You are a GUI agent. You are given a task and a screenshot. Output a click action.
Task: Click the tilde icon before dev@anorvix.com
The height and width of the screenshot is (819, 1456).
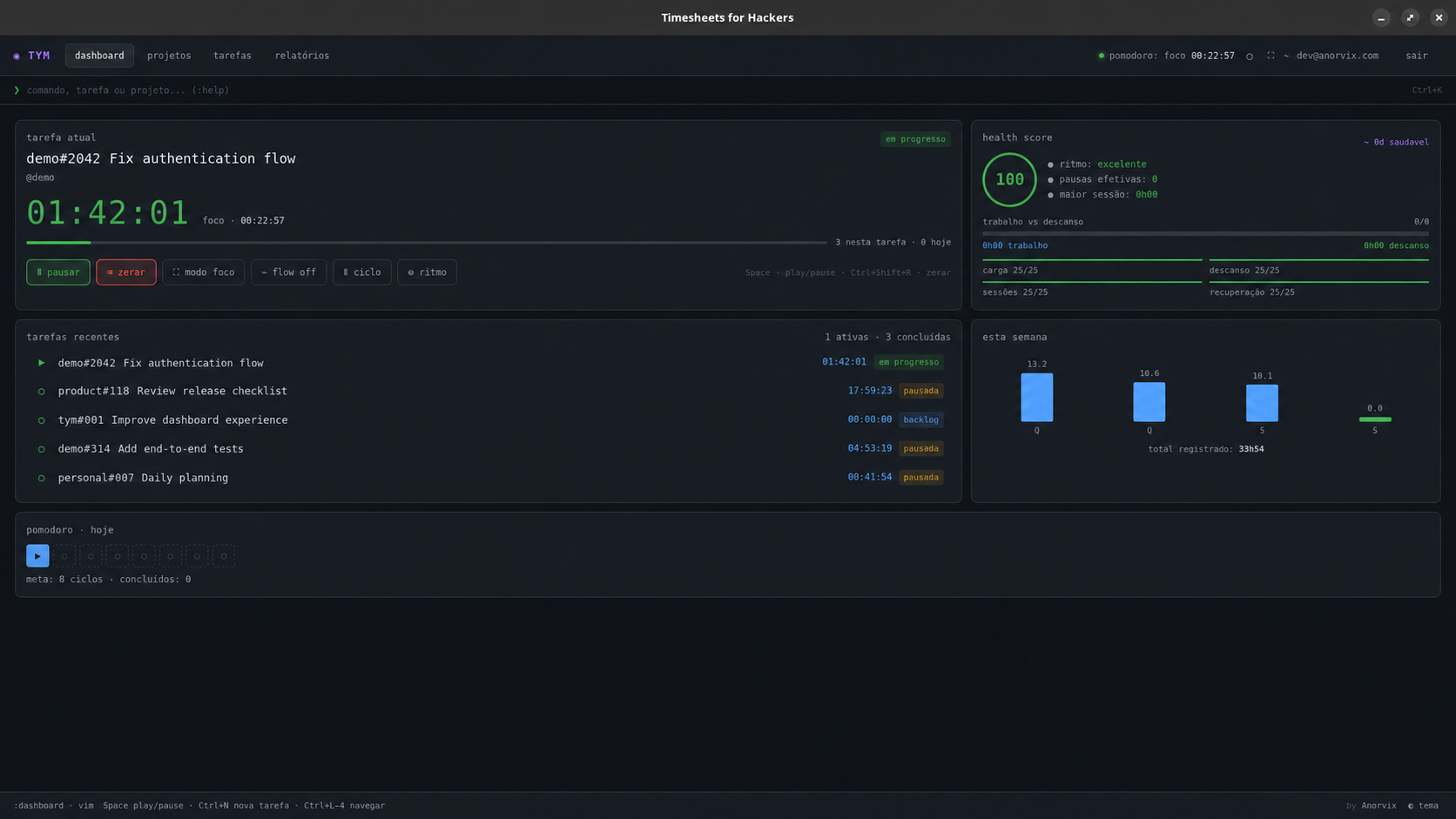pyautogui.click(x=1286, y=56)
